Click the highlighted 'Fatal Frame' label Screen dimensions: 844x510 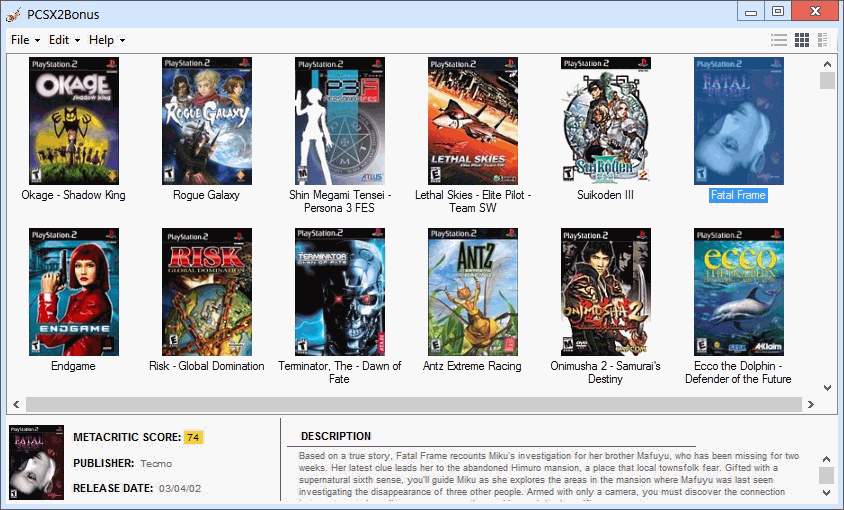pyautogui.click(x=738, y=195)
